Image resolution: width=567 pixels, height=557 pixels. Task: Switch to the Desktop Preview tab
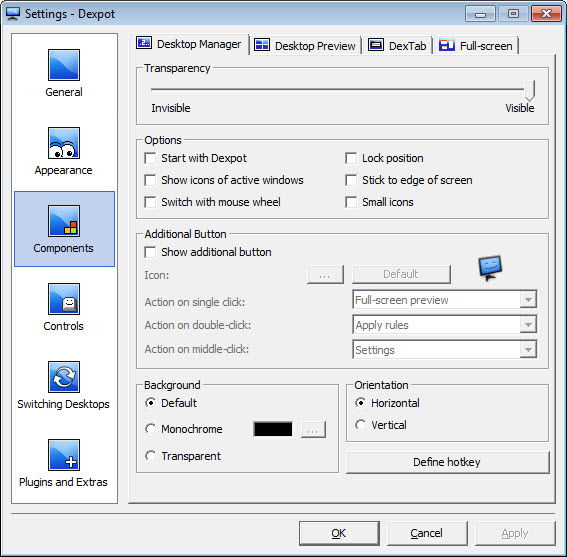[305, 46]
